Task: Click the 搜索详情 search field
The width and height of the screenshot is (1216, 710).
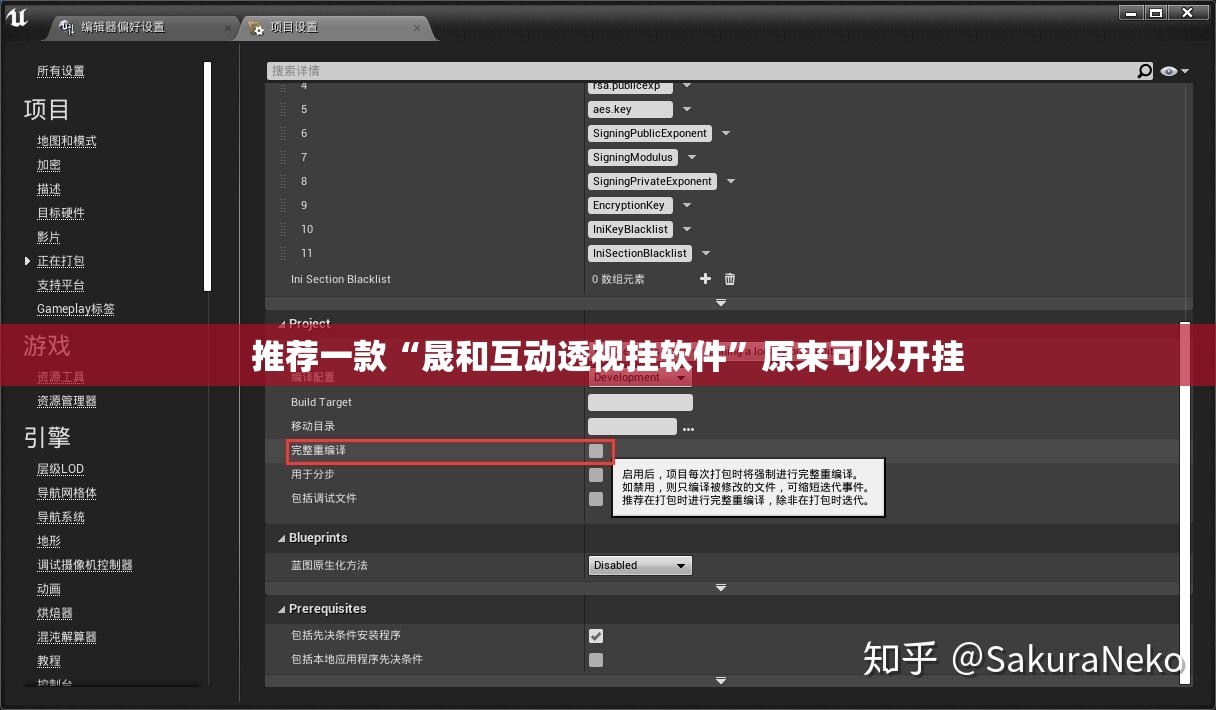Action: (x=700, y=71)
